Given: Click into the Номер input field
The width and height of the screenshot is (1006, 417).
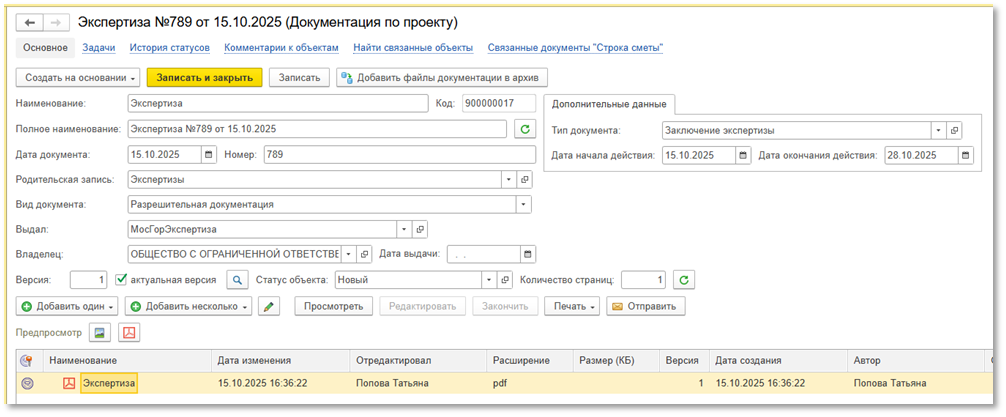Looking at the screenshot, I should pos(395,154).
